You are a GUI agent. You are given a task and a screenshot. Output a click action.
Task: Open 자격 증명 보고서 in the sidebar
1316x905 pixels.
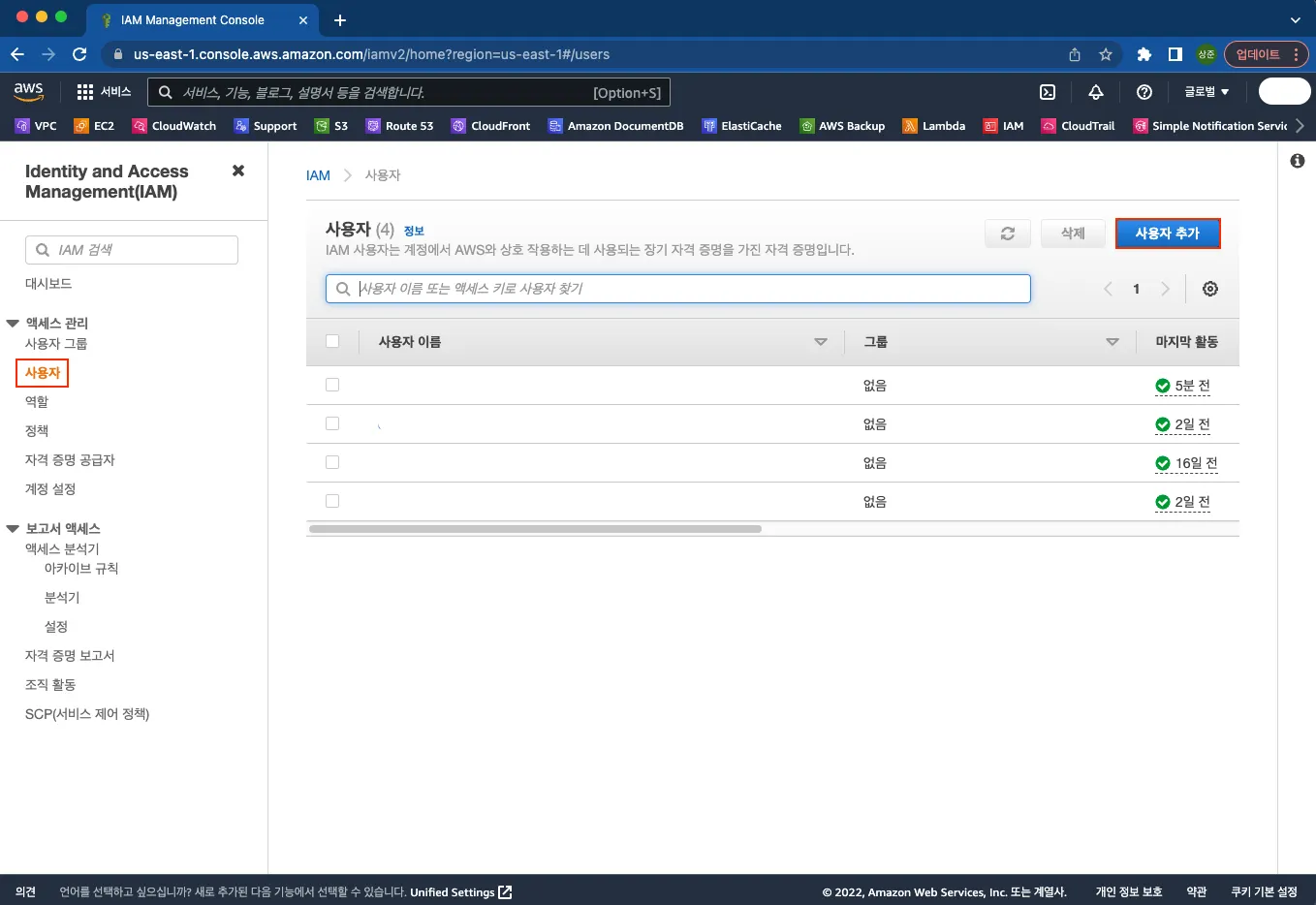(70, 656)
